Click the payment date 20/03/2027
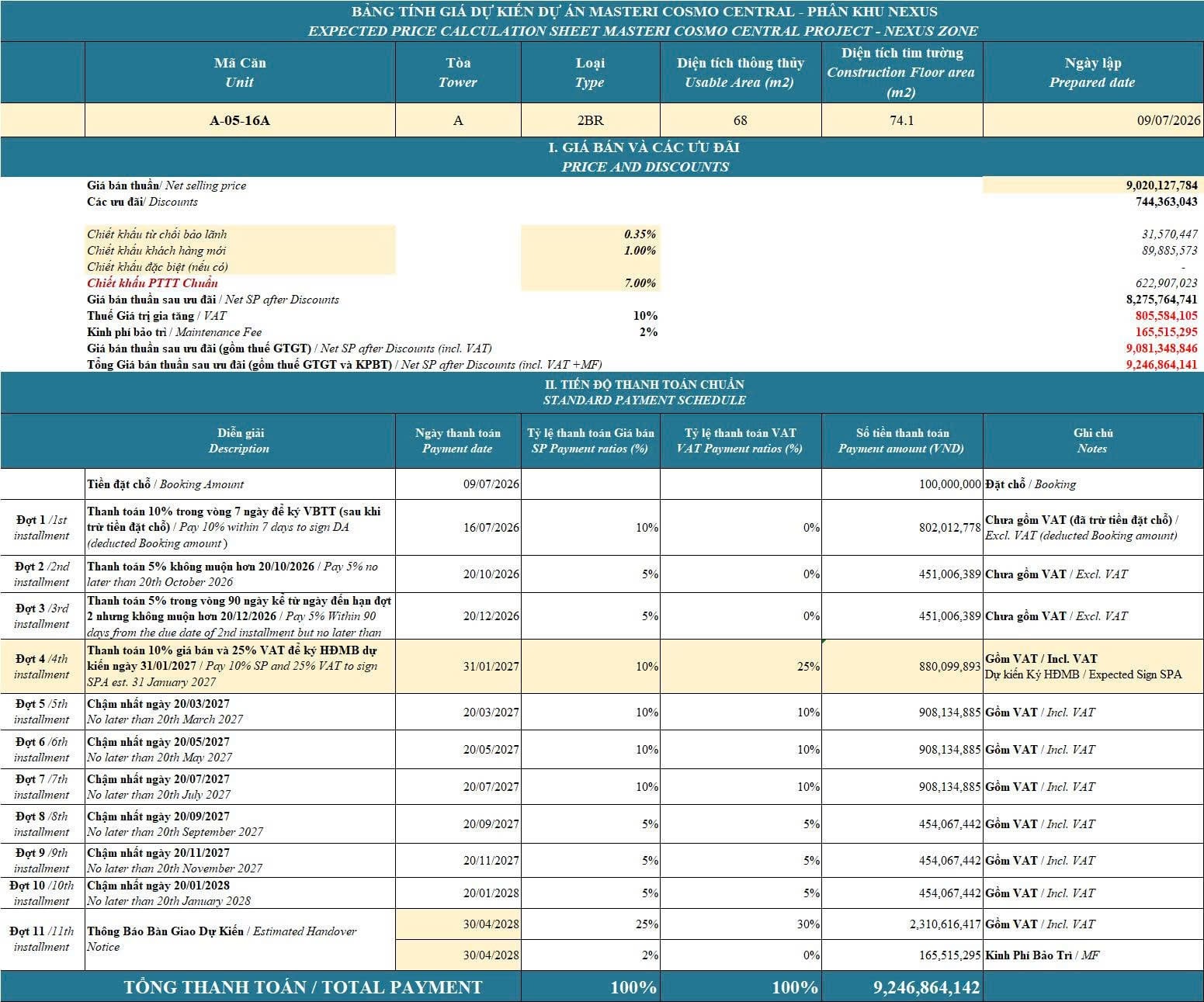This screenshot has width=1204, height=1002. (491, 712)
